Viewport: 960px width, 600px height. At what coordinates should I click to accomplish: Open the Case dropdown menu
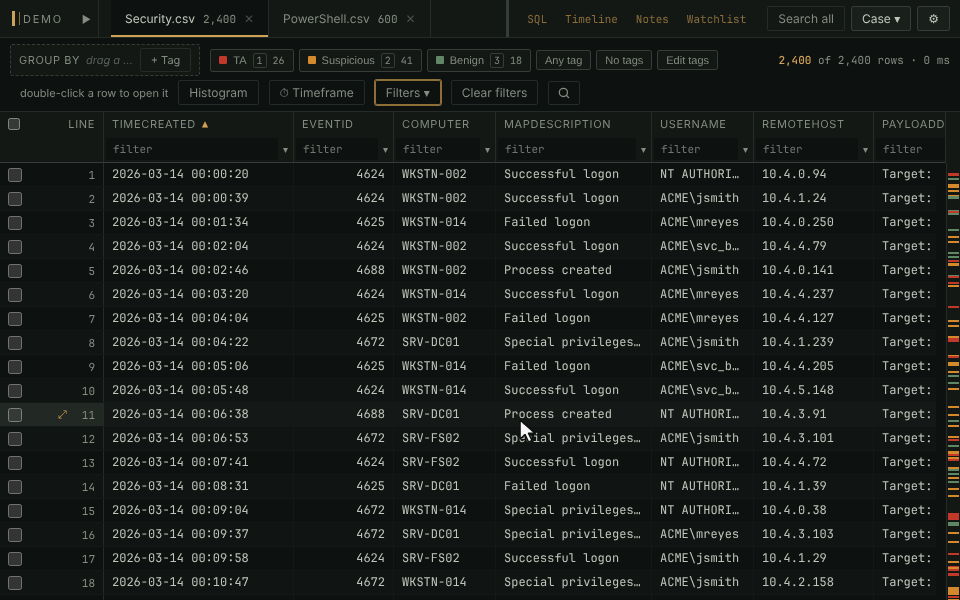(x=880, y=19)
